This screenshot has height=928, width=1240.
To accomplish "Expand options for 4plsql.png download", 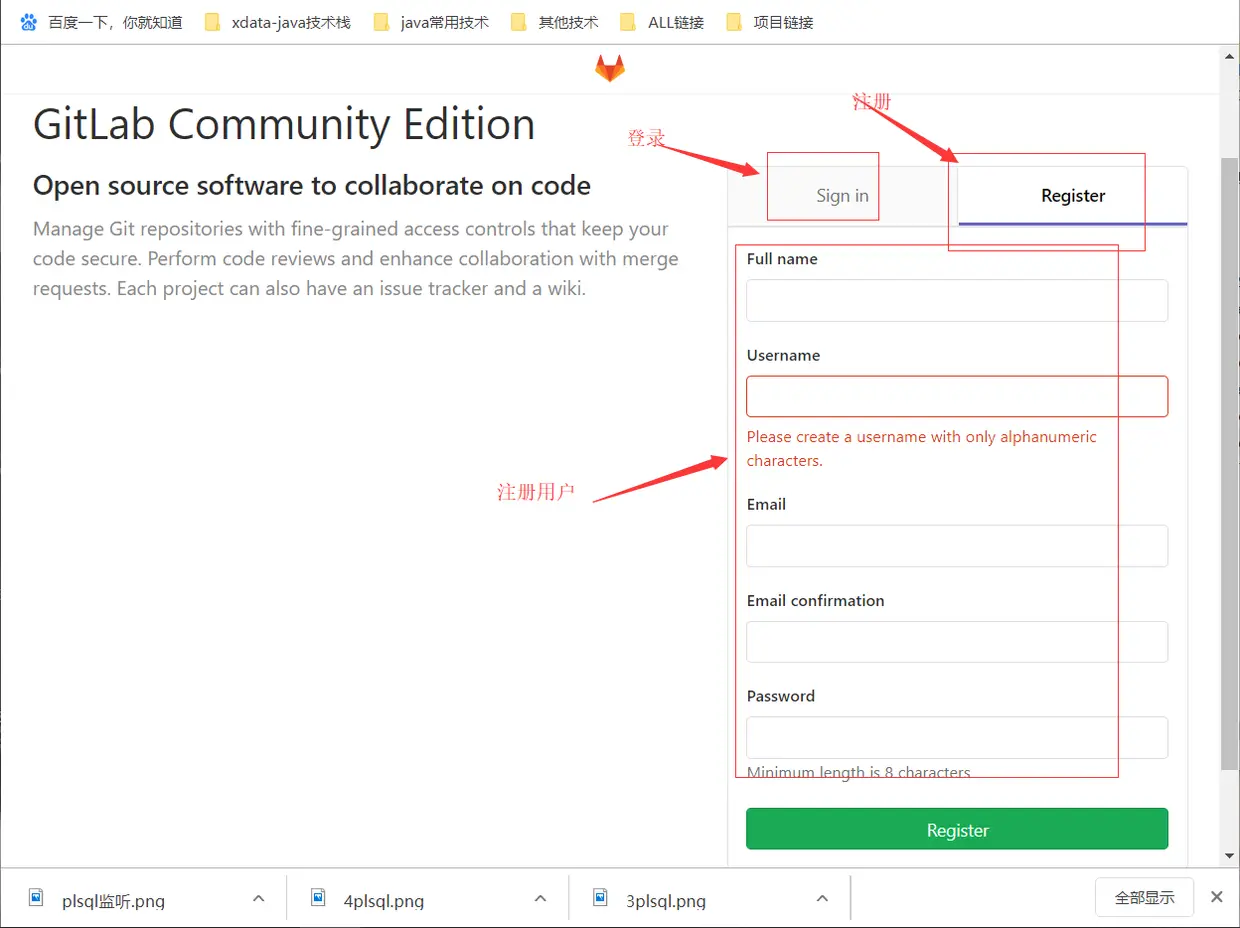I will [540, 898].
